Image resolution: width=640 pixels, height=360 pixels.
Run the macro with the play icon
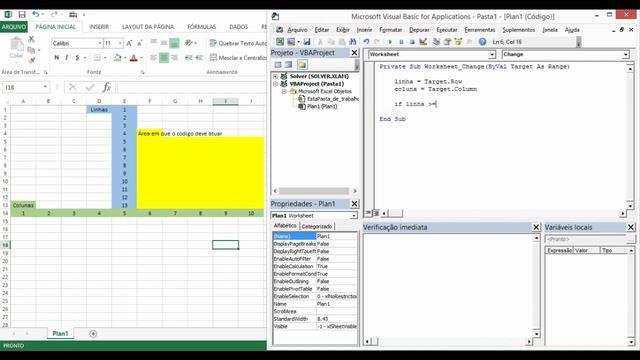(x=390, y=42)
